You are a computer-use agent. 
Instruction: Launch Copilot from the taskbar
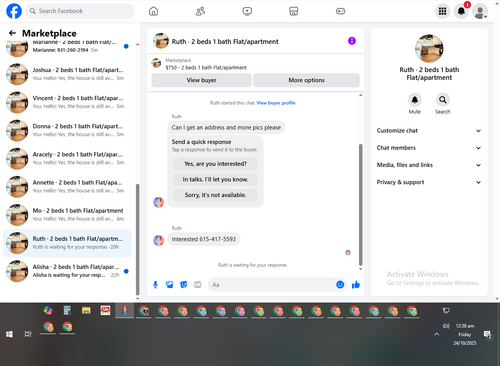48,311
